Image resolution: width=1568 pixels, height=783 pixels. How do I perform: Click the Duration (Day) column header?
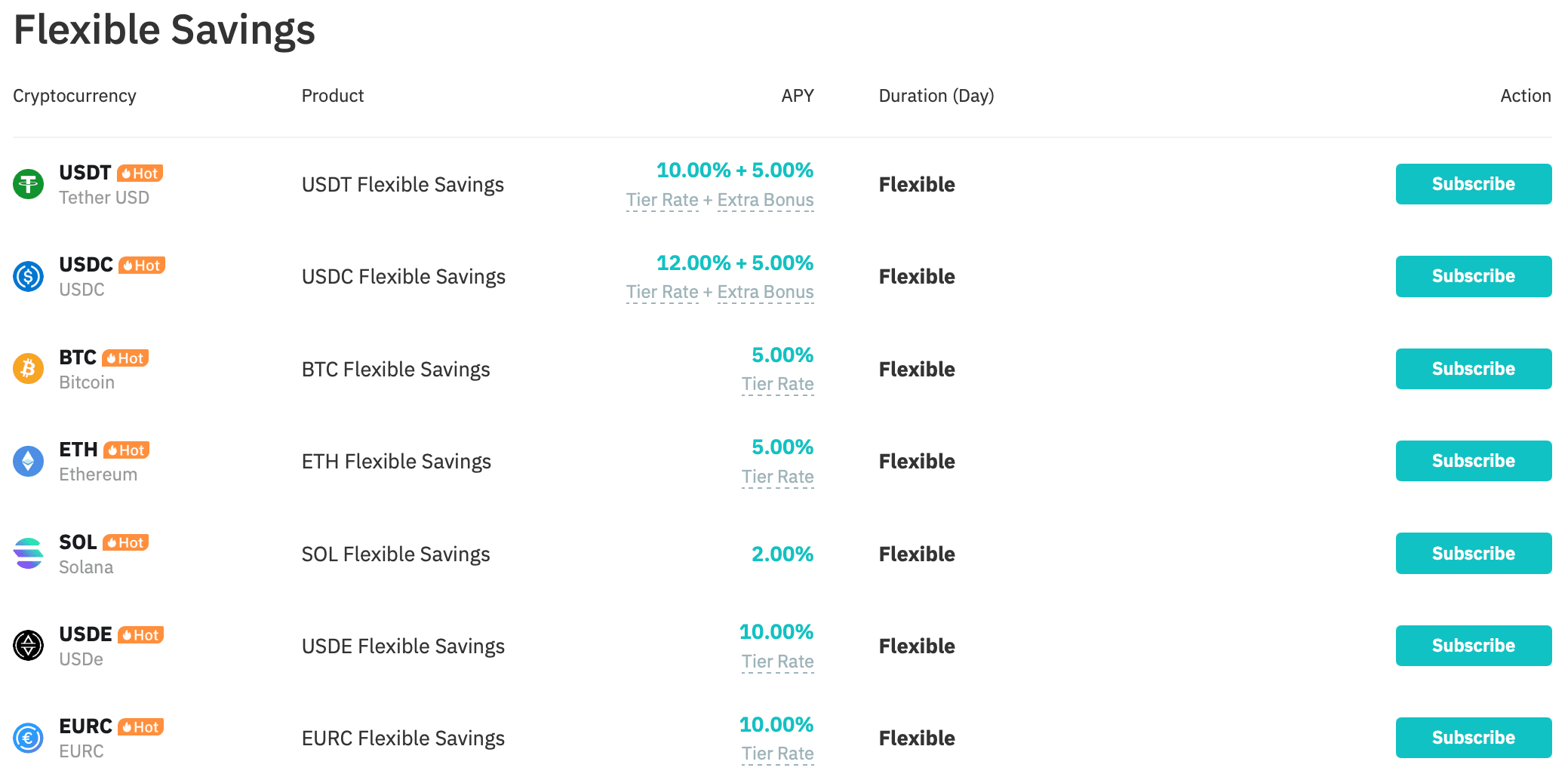pyautogui.click(x=936, y=96)
